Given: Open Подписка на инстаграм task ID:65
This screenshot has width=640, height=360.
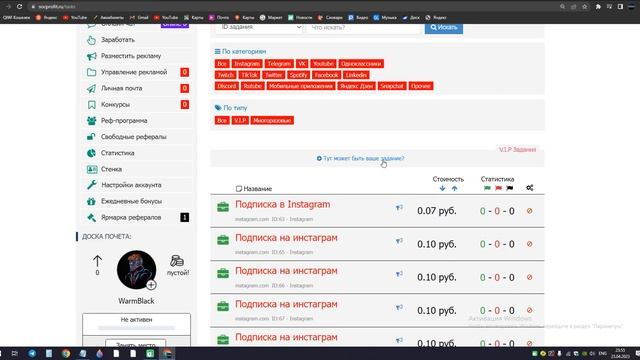Looking at the screenshot, I should (x=286, y=238).
